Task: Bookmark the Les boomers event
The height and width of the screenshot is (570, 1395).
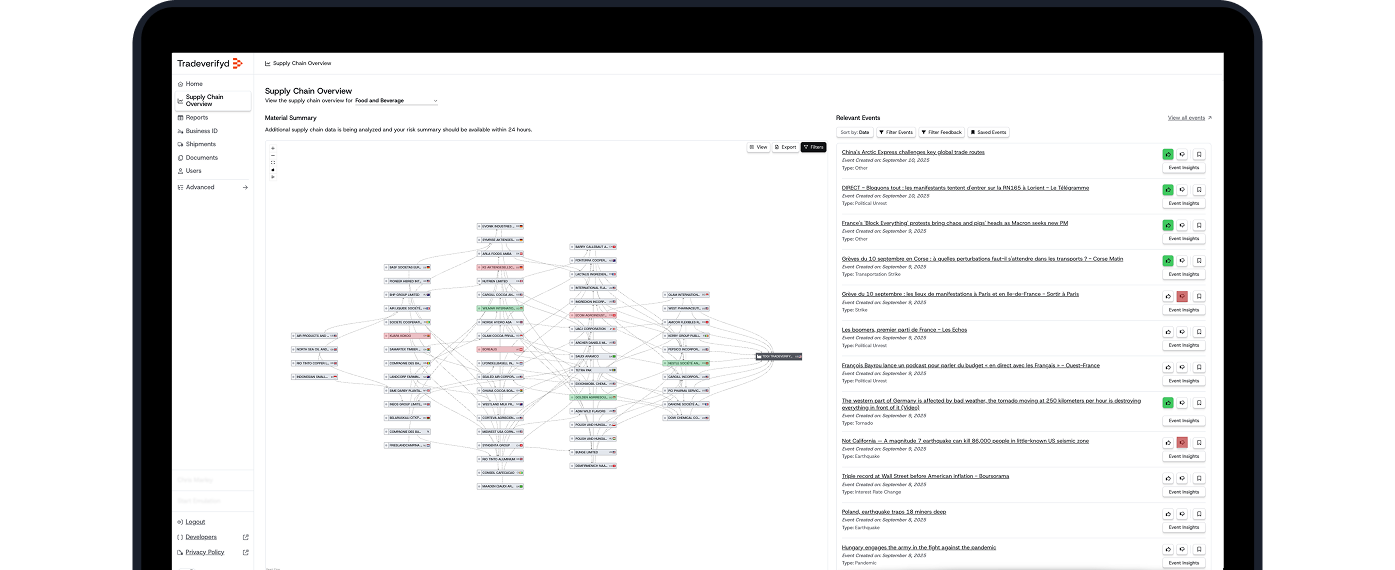Action: (1199, 332)
